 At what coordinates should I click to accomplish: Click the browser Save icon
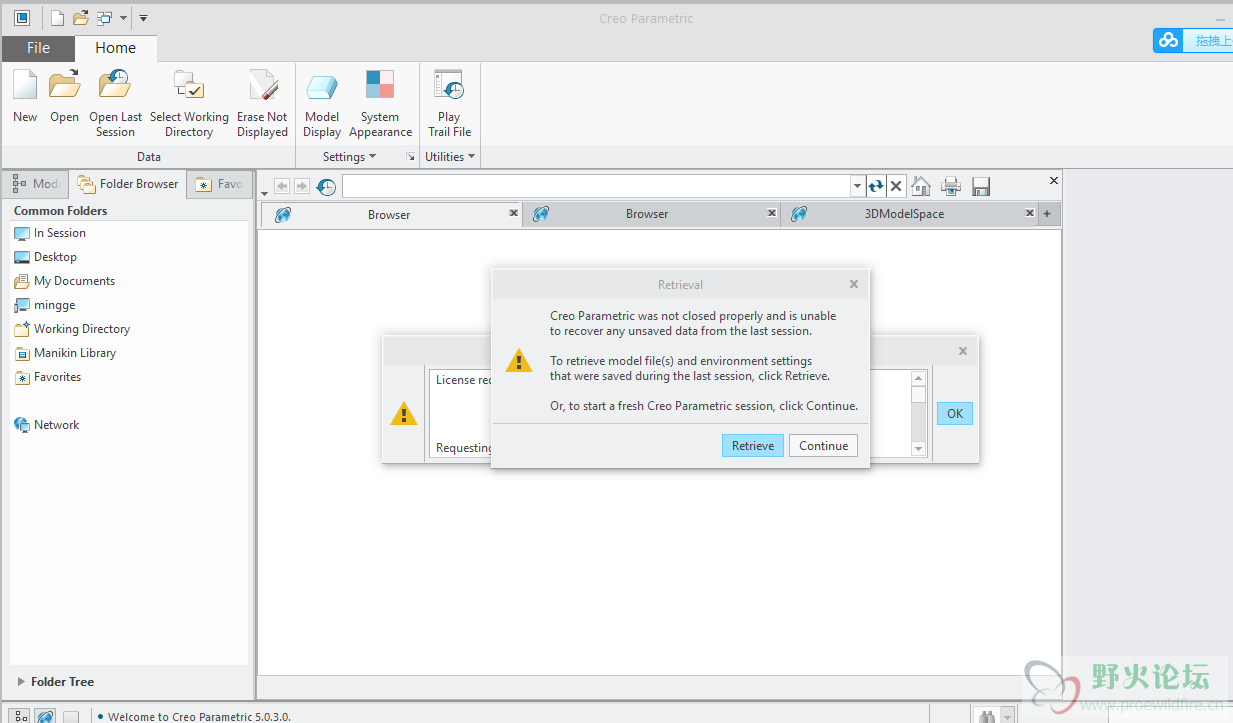981,186
